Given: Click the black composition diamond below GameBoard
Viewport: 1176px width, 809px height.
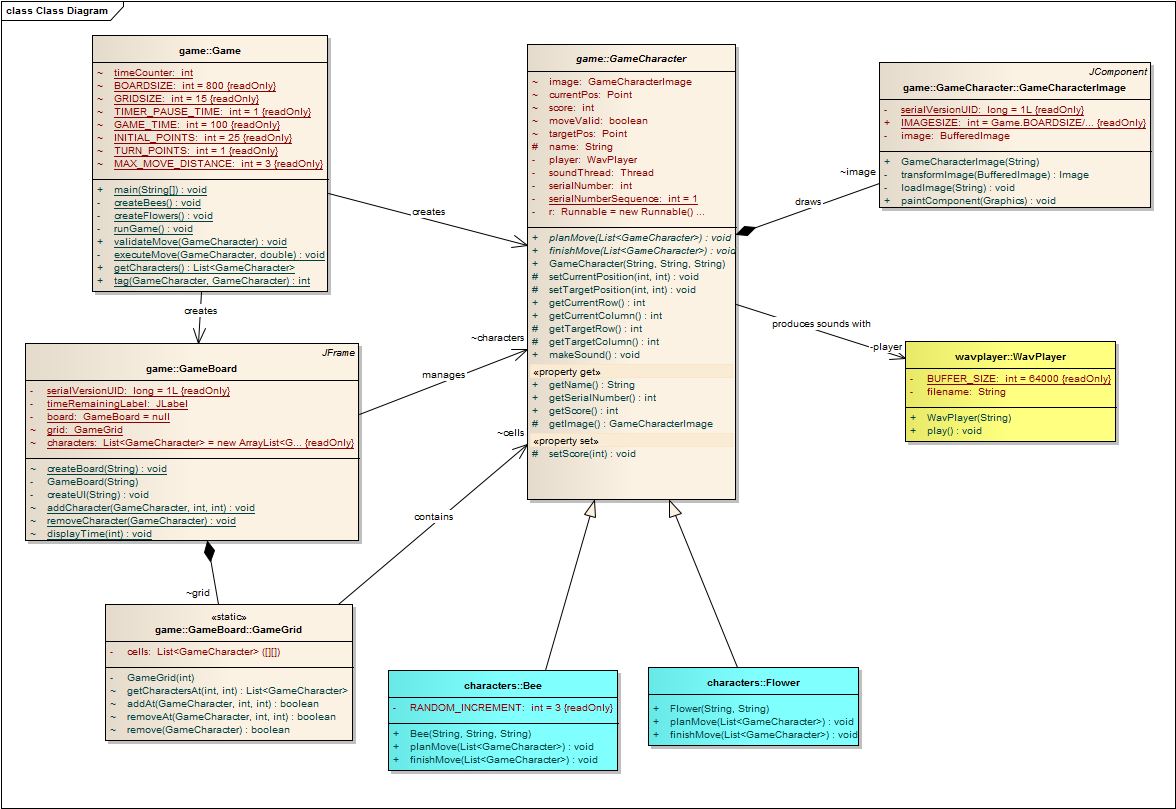Looking at the screenshot, I should [x=209, y=551].
